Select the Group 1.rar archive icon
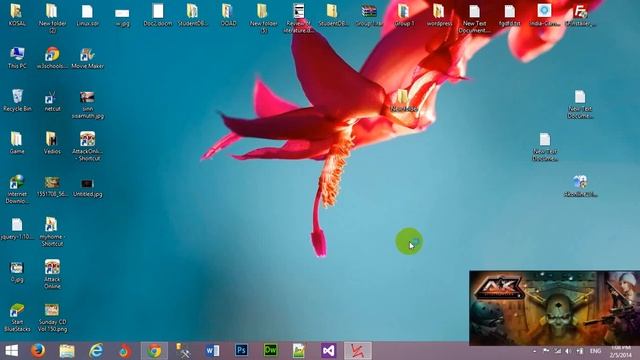The width and height of the screenshot is (640, 360). point(369,16)
